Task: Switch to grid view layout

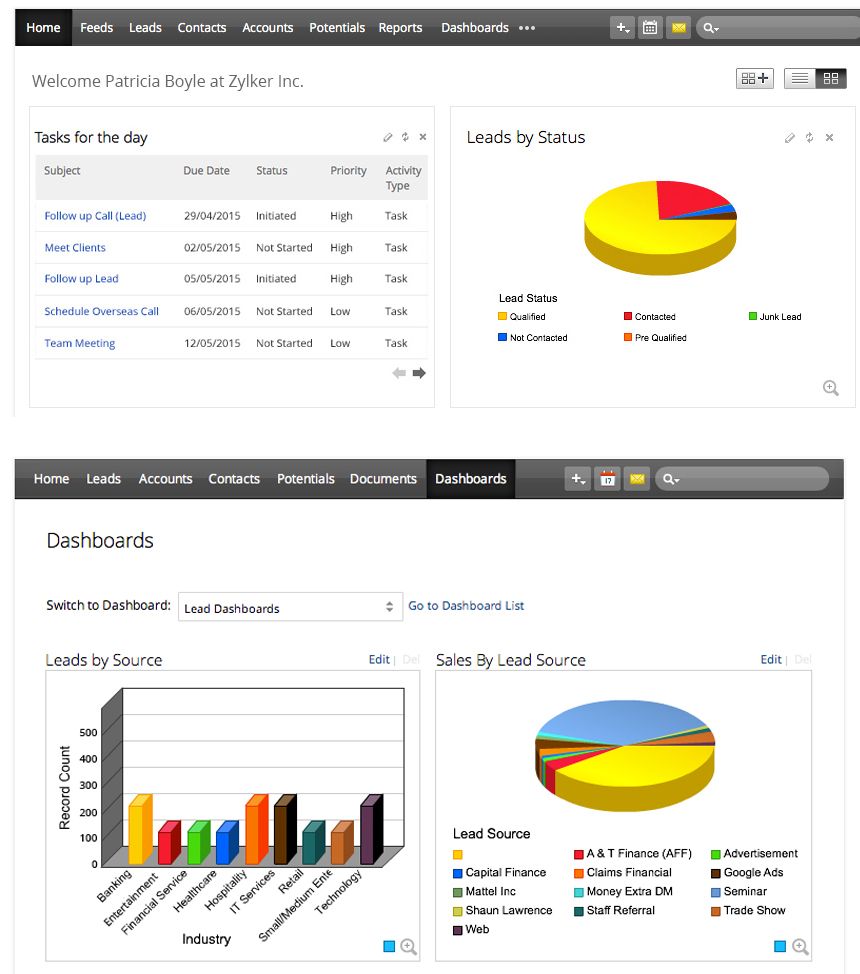Action: click(833, 77)
